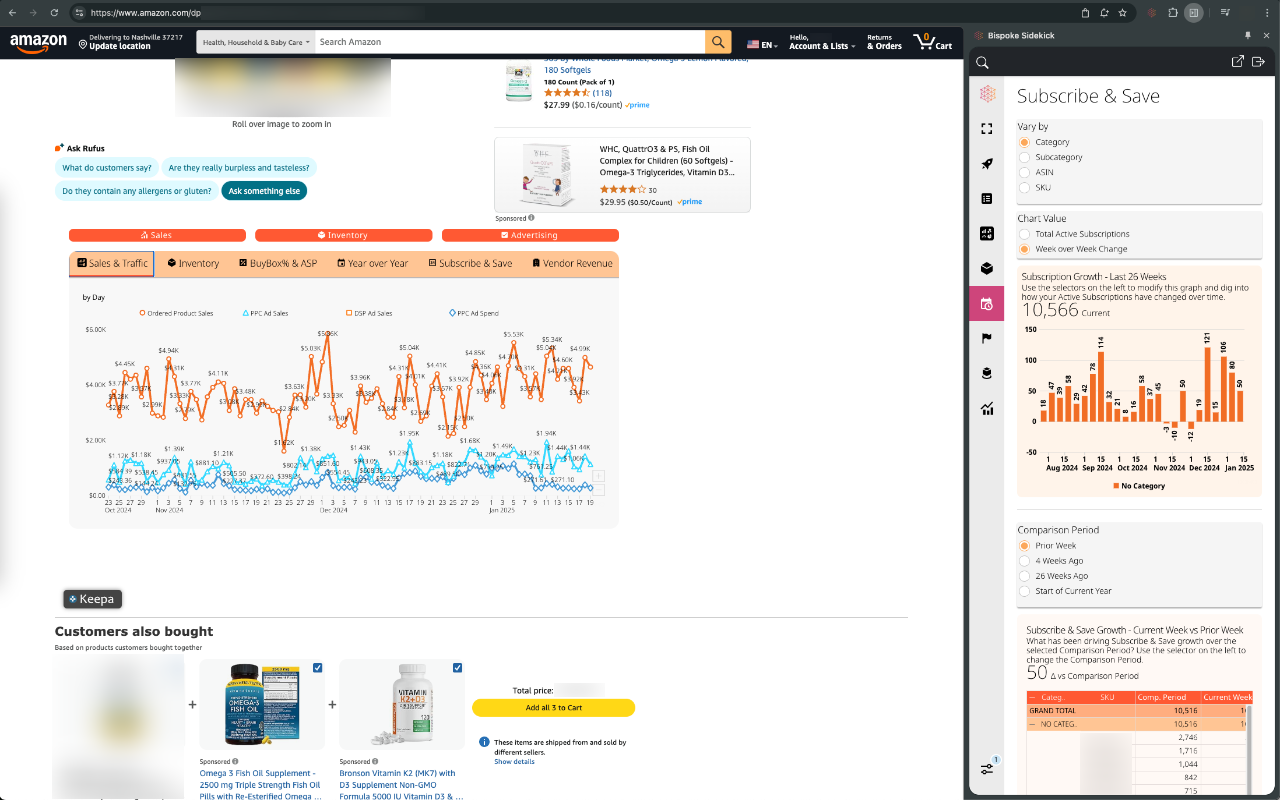This screenshot has height=800, width=1280.
Task: Go to the Amazon home logo
Action: point(38,43)
